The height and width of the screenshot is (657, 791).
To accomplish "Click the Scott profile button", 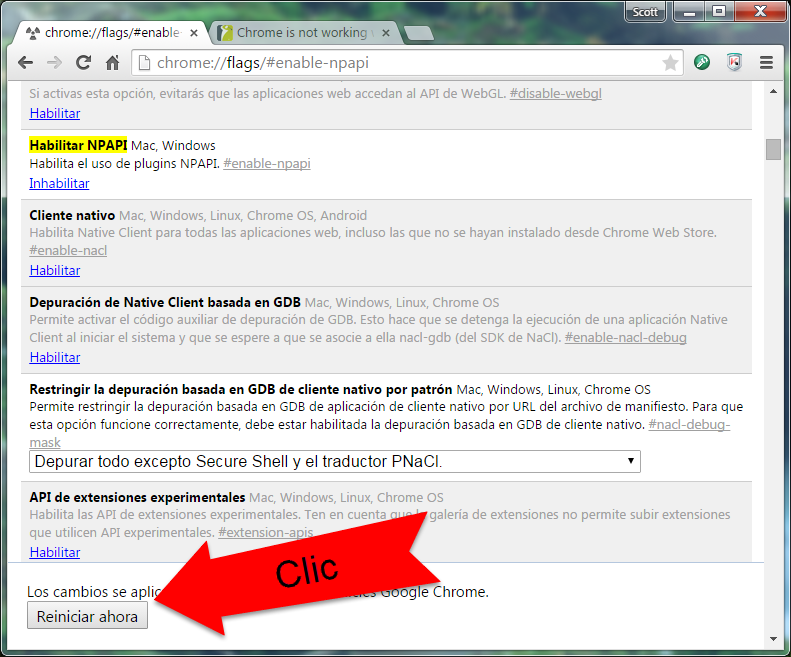I will pos(646,12).
